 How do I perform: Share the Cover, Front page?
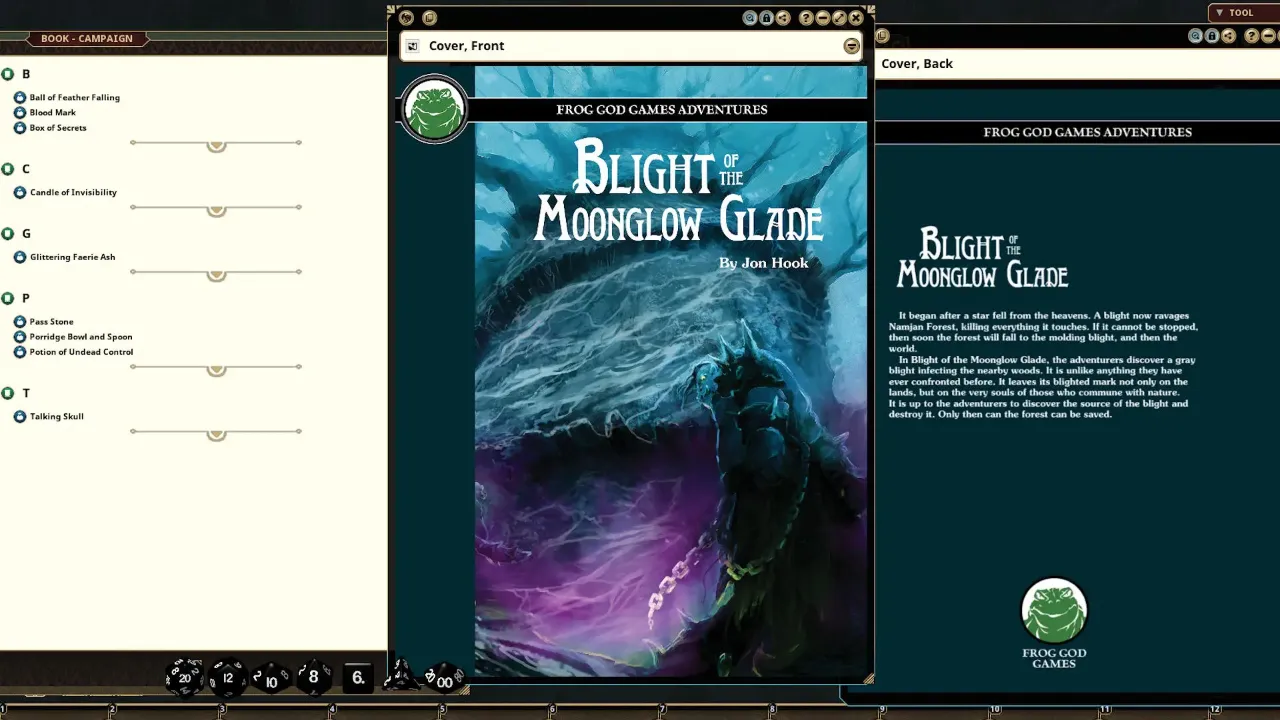point(783,18)
